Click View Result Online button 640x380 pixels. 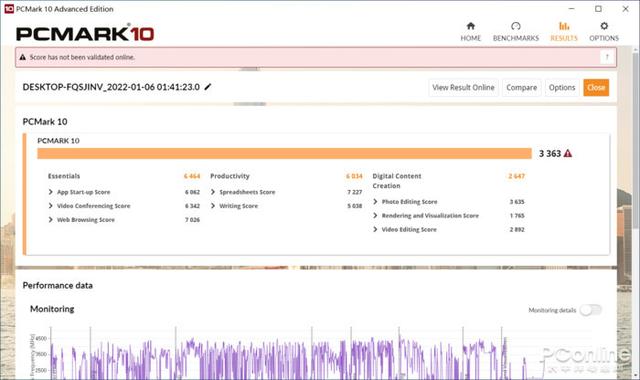tap(463, 87)
